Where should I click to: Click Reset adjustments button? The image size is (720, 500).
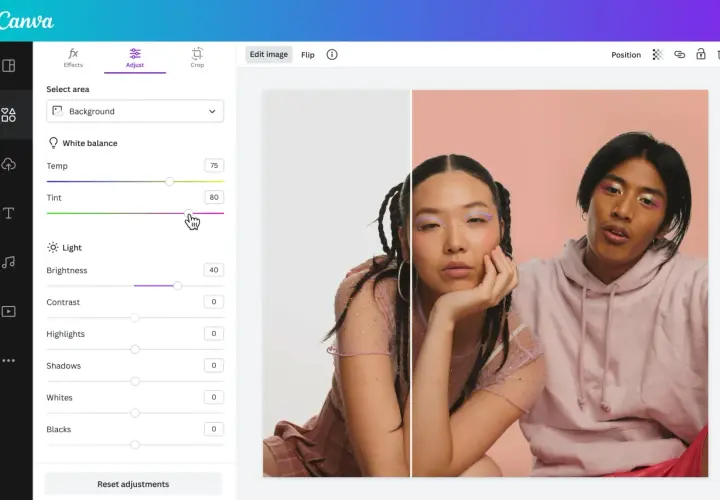pyautogui.click(x=133, y=484)
